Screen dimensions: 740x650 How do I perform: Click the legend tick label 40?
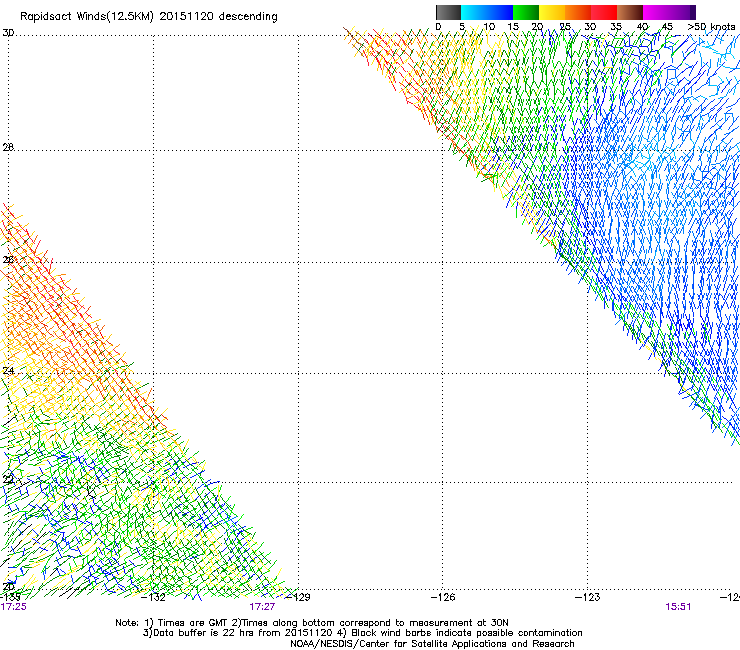642,26
